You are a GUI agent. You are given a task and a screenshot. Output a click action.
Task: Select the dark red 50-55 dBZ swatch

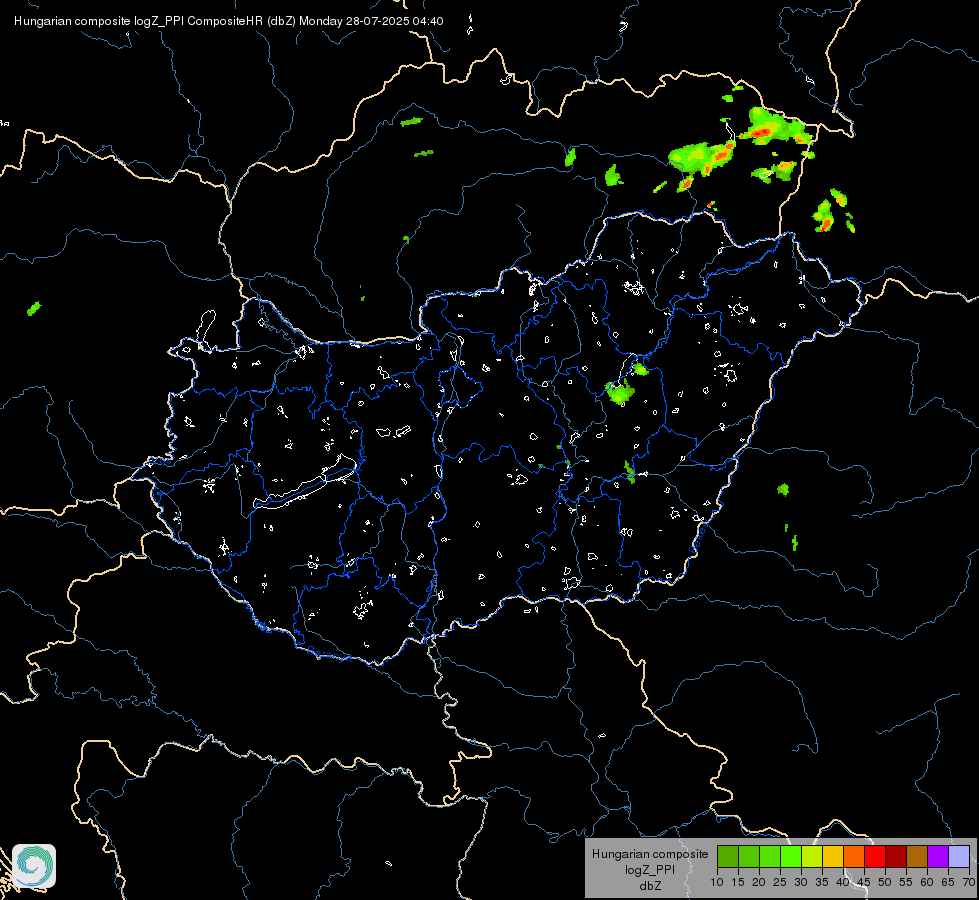click(896, 856)
